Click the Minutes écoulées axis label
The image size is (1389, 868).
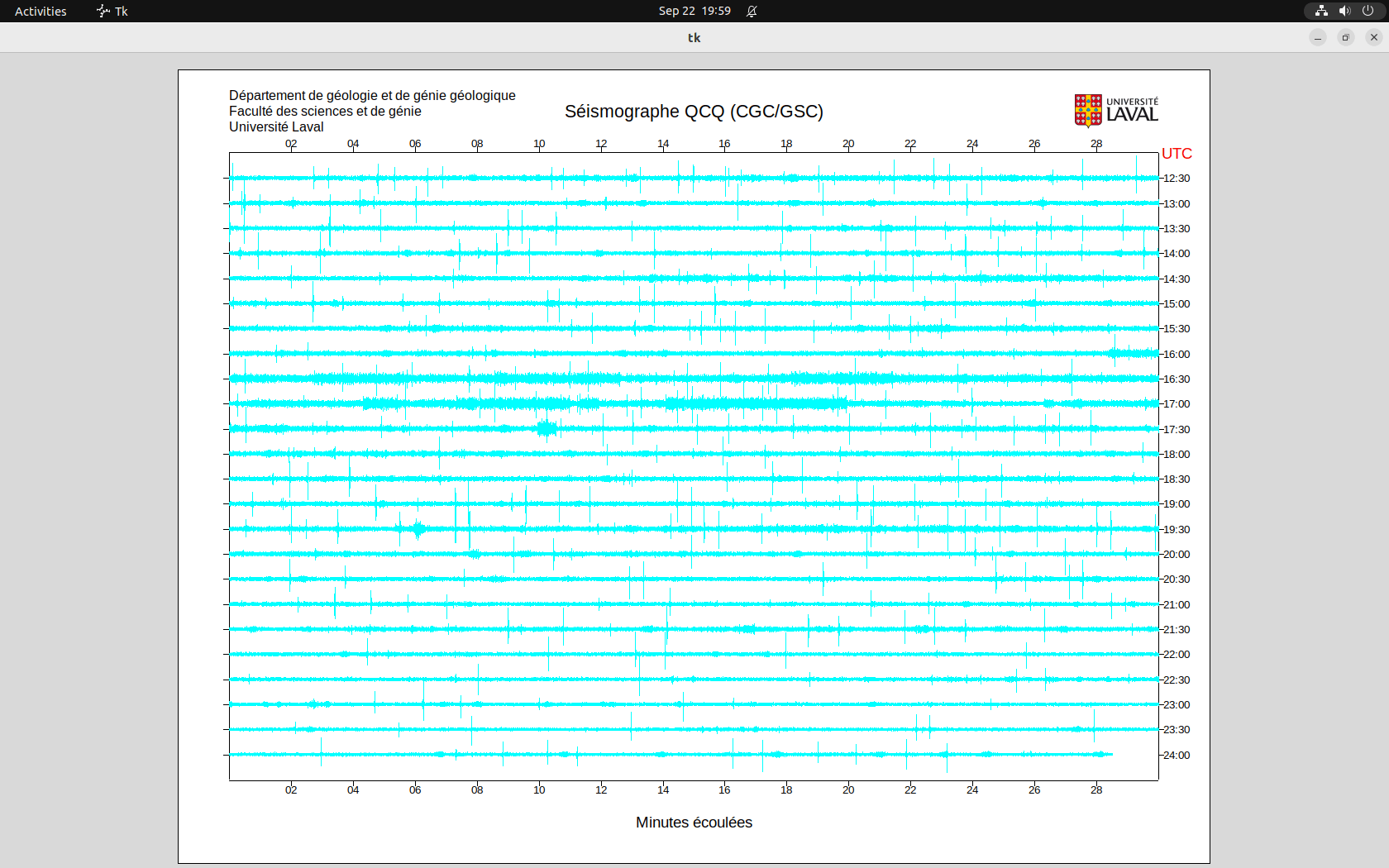click(x=694, y=823)
